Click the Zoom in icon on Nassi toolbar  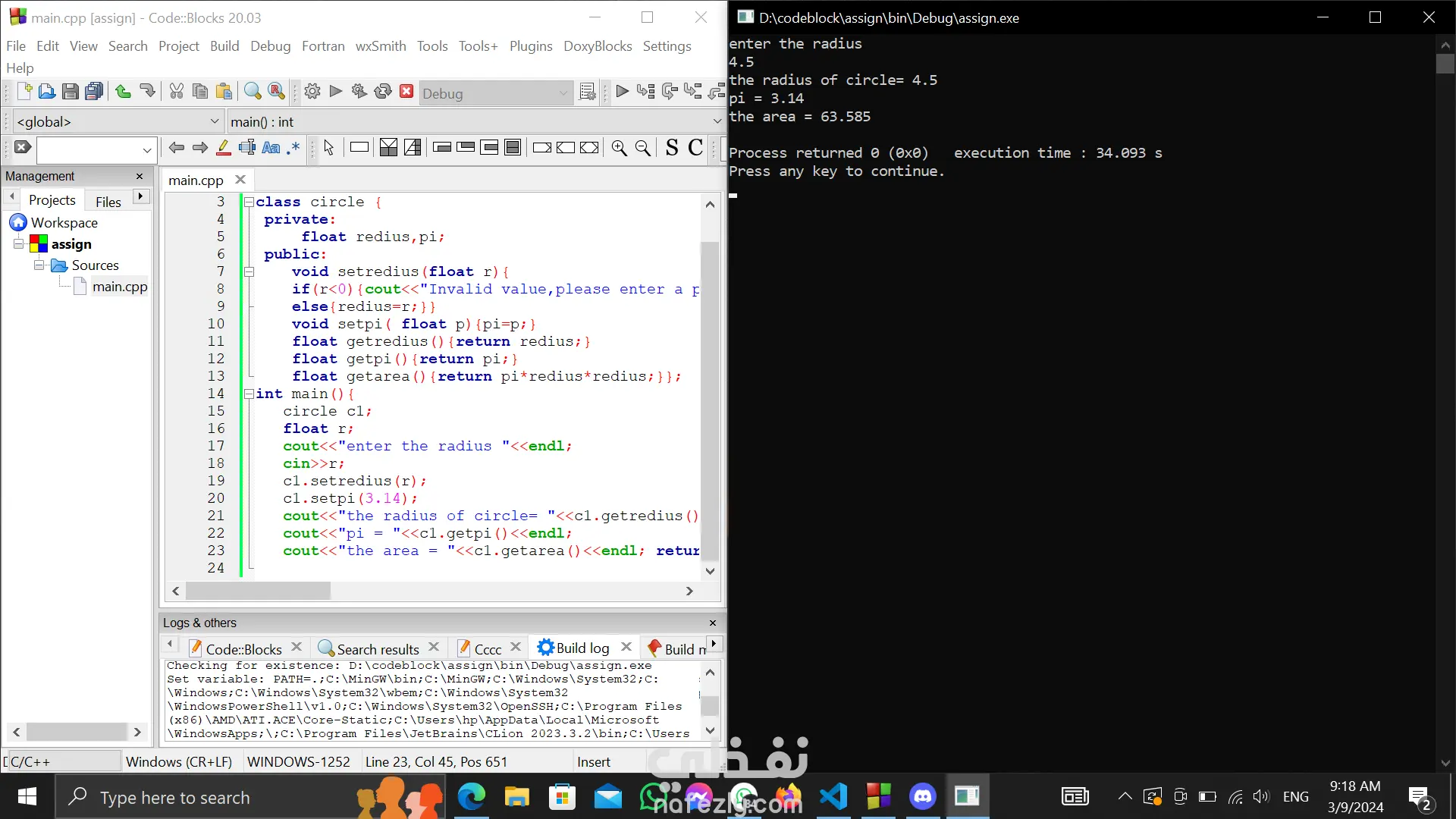click(619, 148)
